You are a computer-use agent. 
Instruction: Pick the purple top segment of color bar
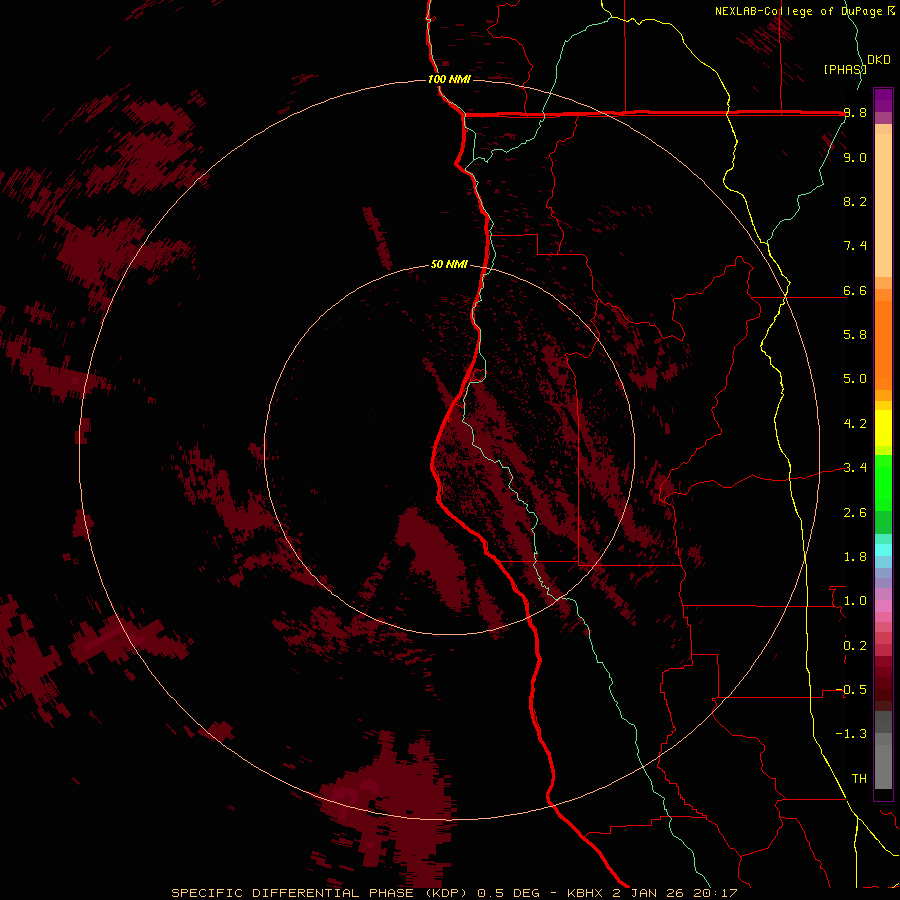[x=883, y=100]
